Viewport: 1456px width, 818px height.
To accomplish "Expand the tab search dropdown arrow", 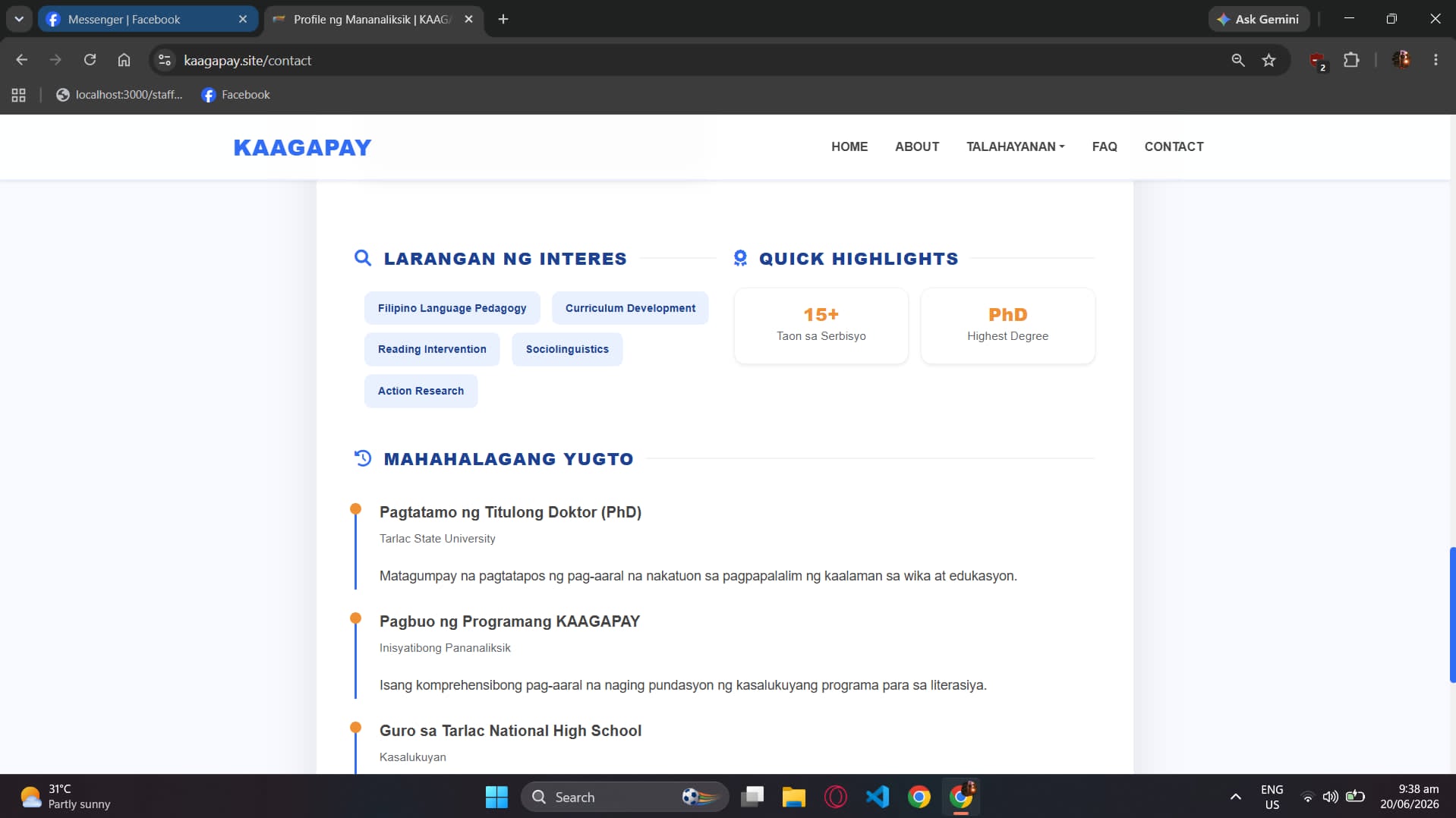I will click(x=19, y=19).
